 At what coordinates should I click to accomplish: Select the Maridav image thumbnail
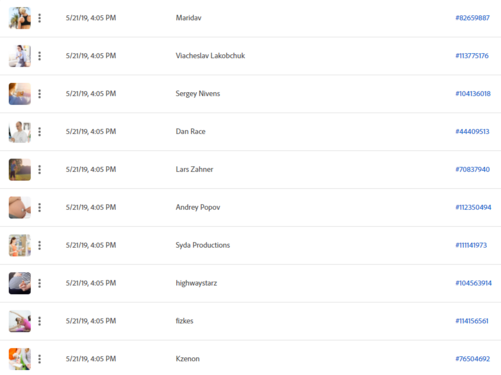(x=20, y=18)
